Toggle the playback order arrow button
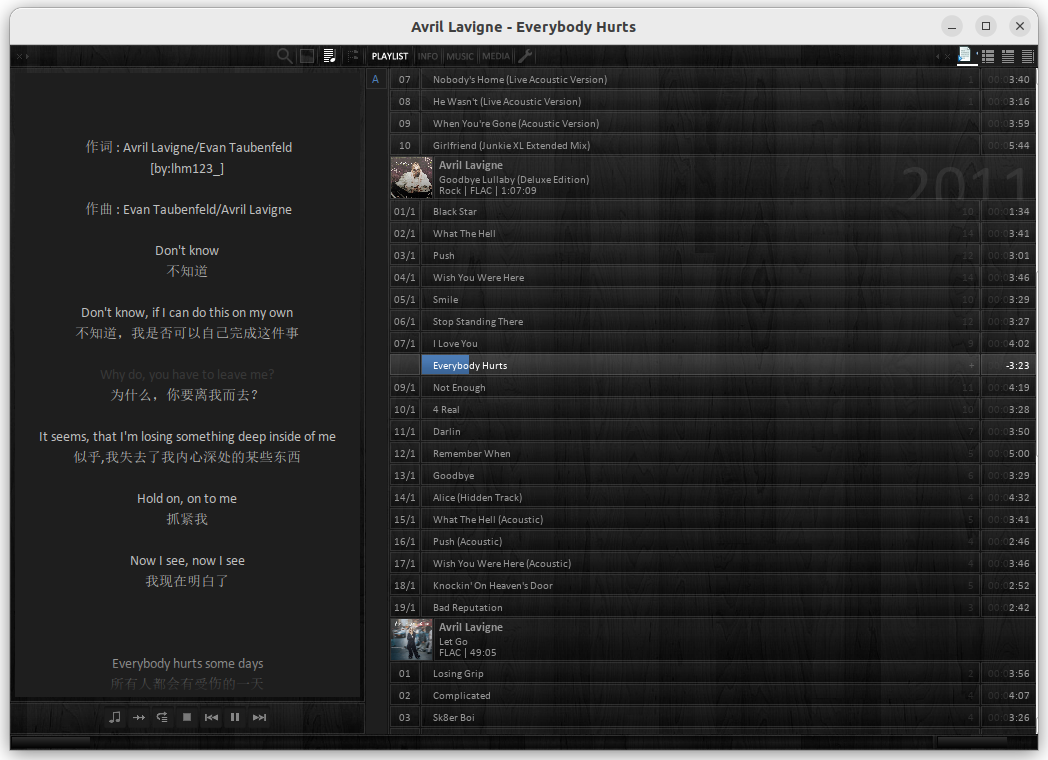Viewport: 1048px width, 760px height. click(139, 717)
